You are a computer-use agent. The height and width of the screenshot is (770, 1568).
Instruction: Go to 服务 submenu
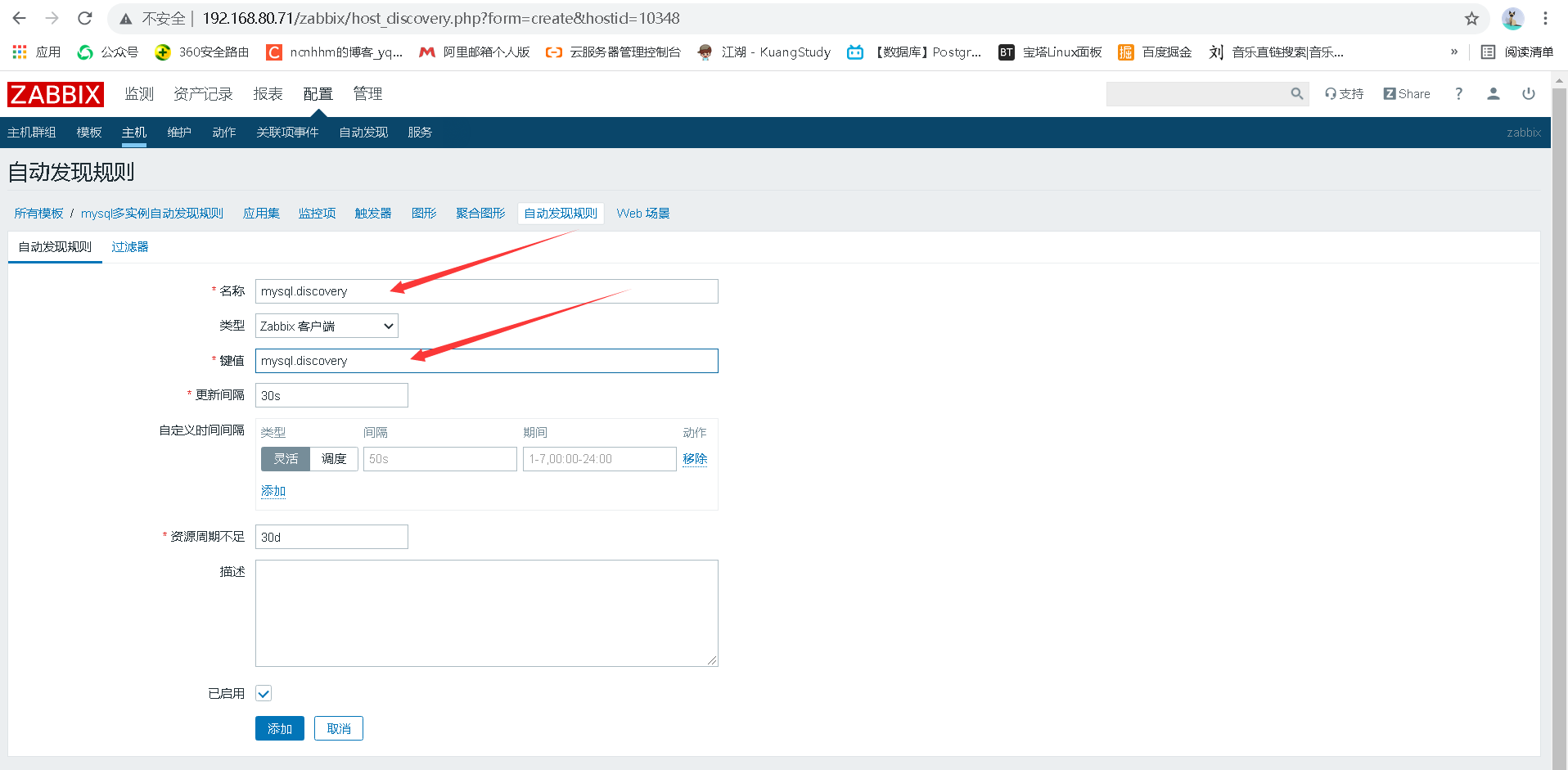coord(420,133)
